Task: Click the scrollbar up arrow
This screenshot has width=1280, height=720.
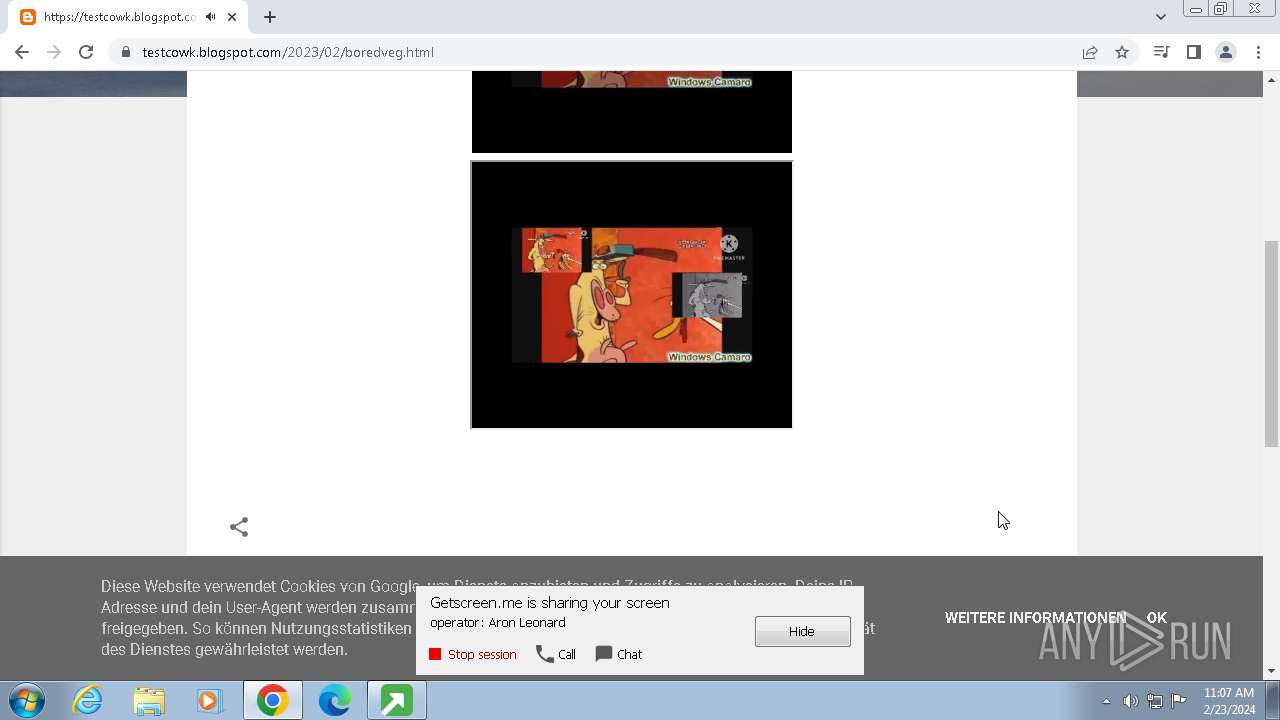Action: click(x=1271, y=79)
